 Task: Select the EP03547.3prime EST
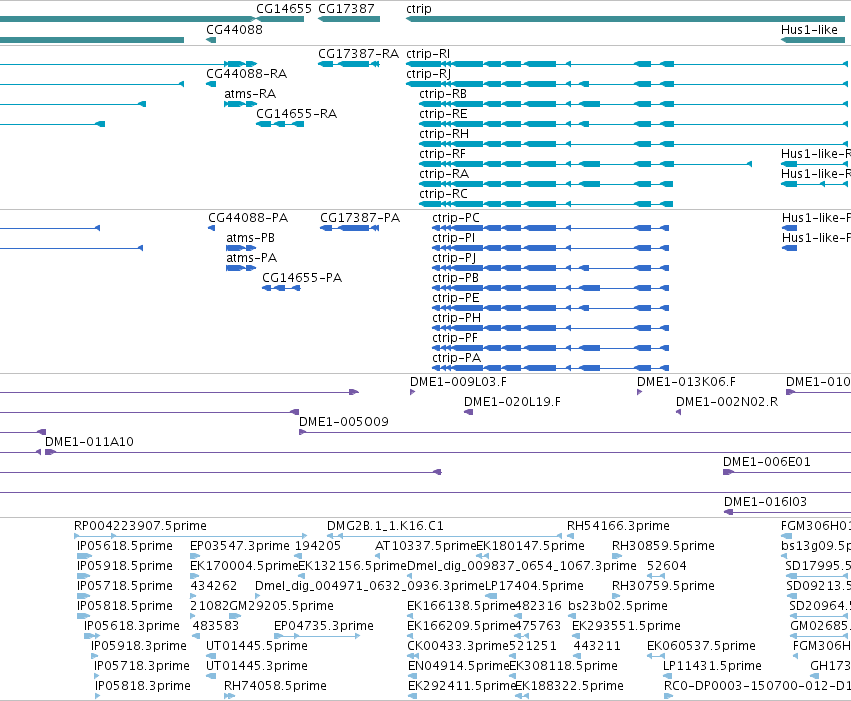(195, 556)
